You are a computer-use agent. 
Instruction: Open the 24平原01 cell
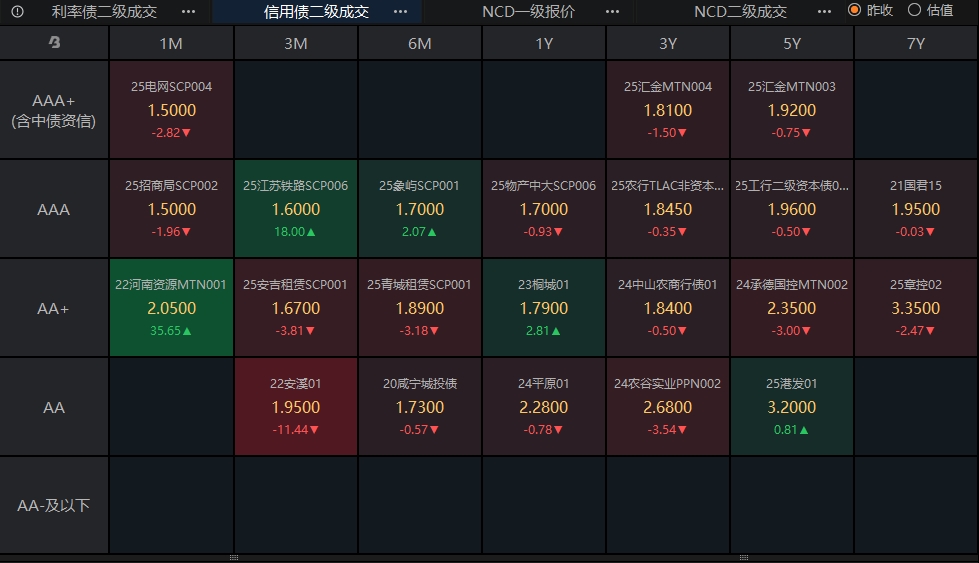[x=544, y=406]
